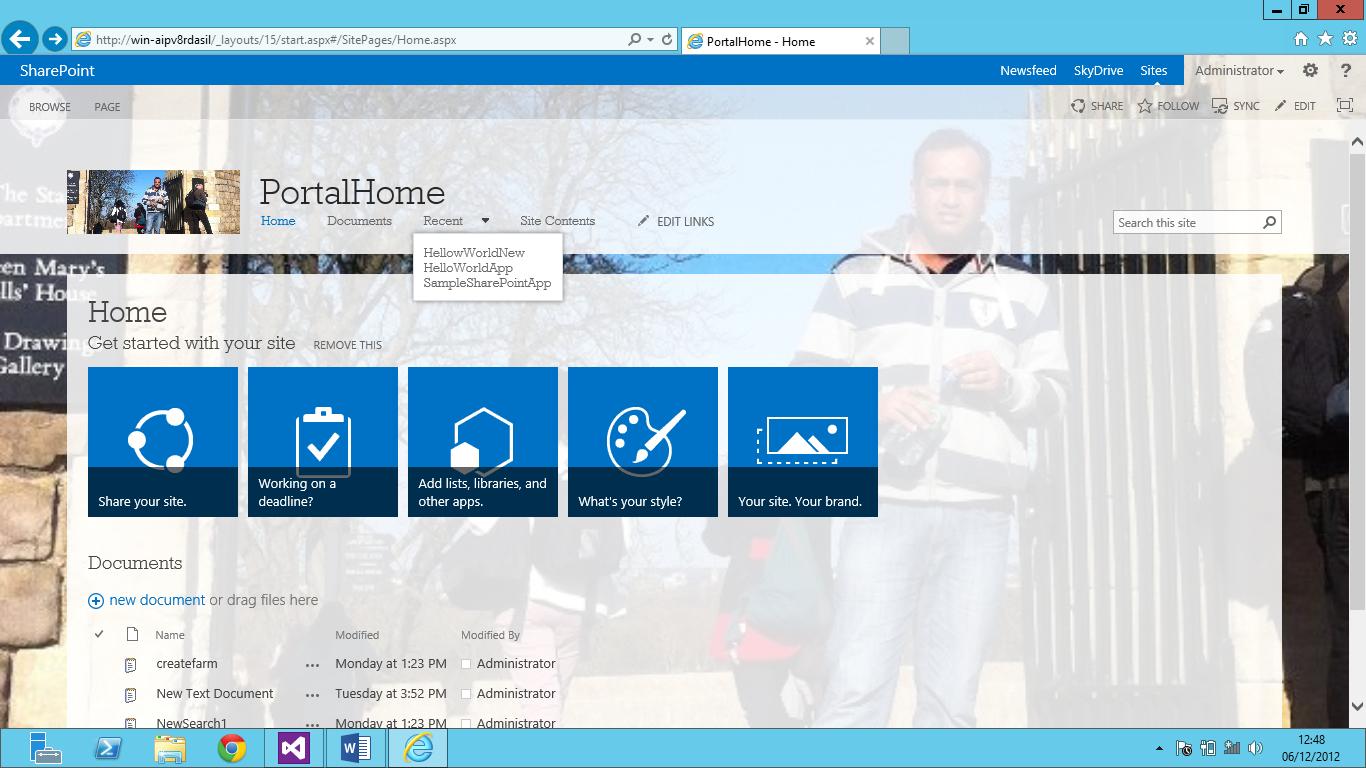Sort by the Name column header
This screenshot has width=1366, height=768.
(170, 635)
